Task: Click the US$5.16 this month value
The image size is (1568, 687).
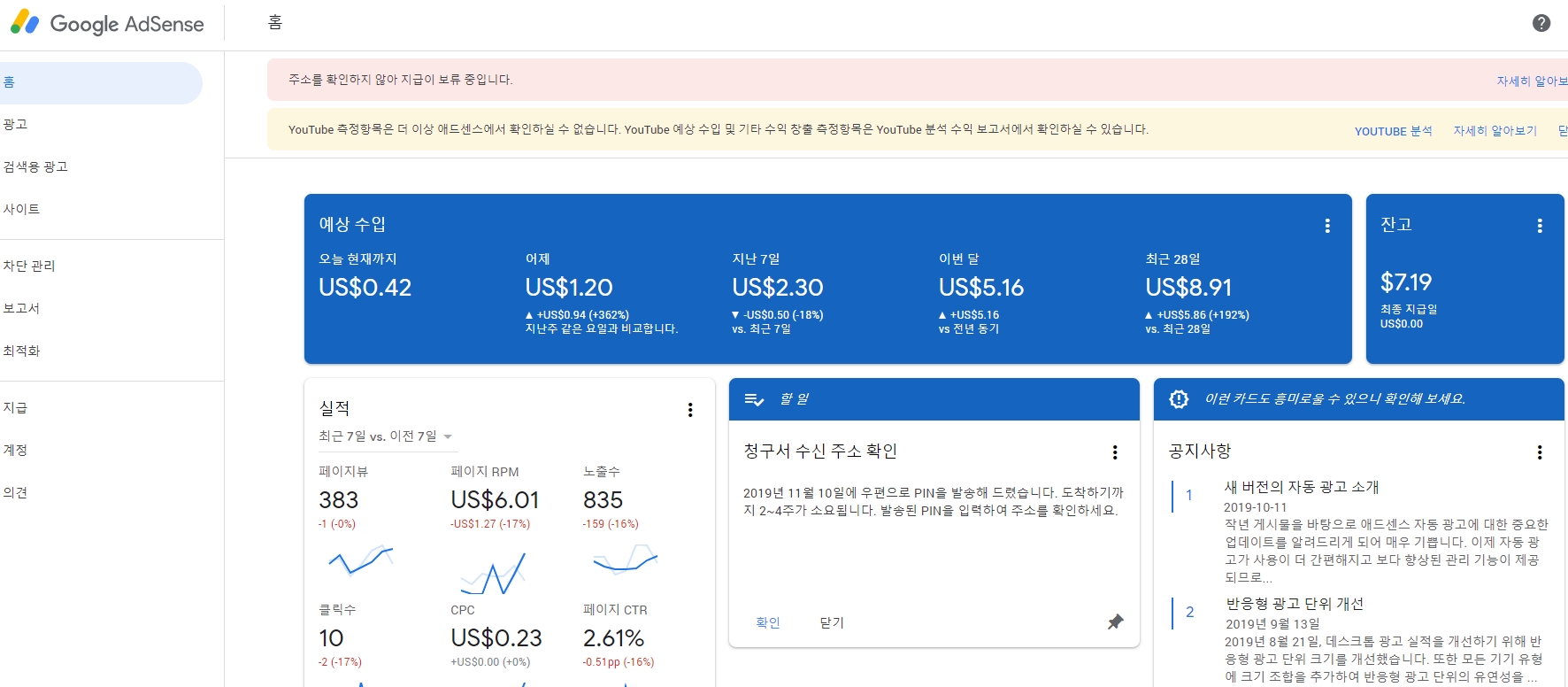Action: [981, 288]
